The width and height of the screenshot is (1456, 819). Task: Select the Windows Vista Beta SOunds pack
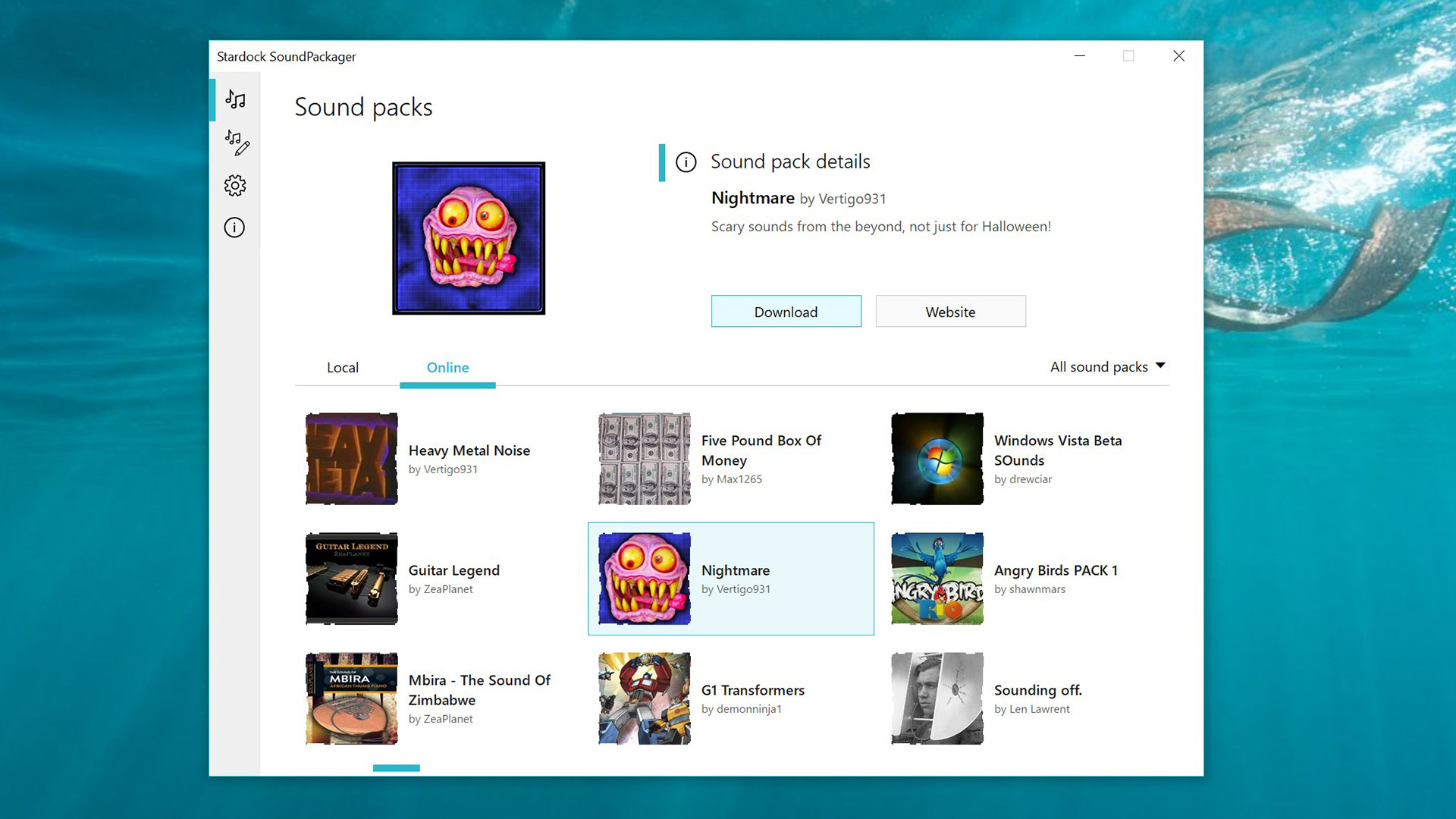tap(937, 459)
